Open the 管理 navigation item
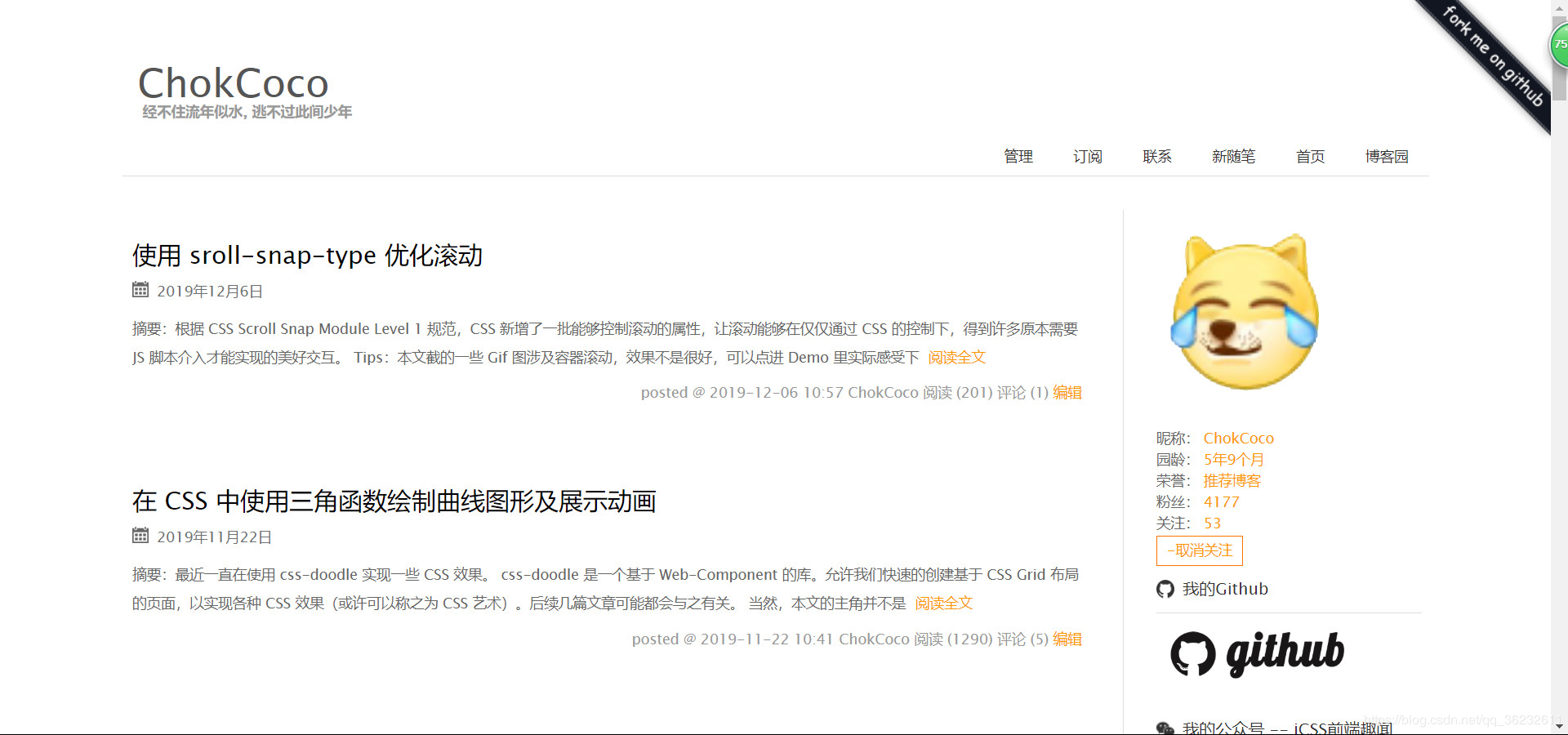The image size is (1568, 735). coord(1018,157)
